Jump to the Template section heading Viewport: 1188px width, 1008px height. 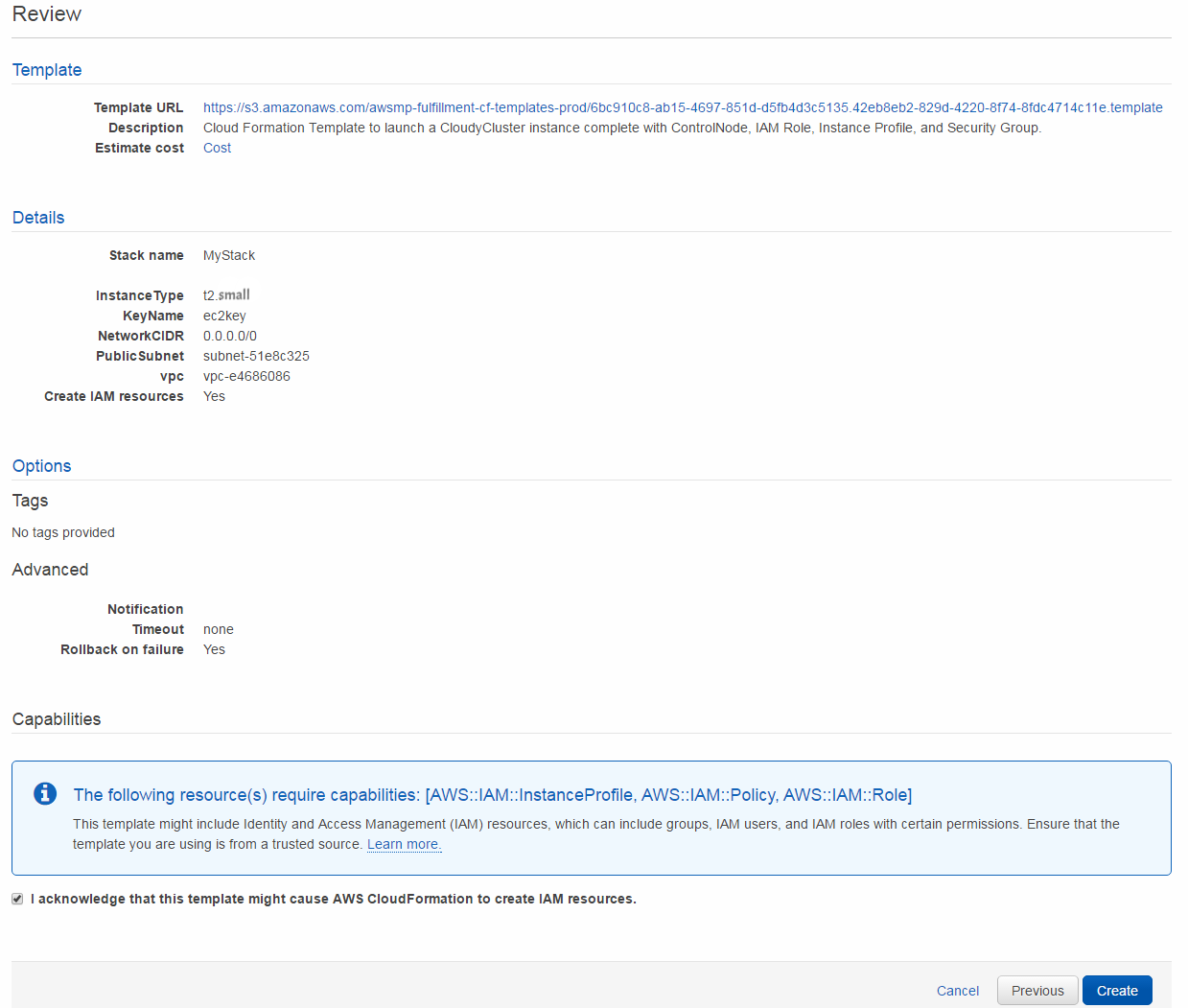(x=47, y=70)
